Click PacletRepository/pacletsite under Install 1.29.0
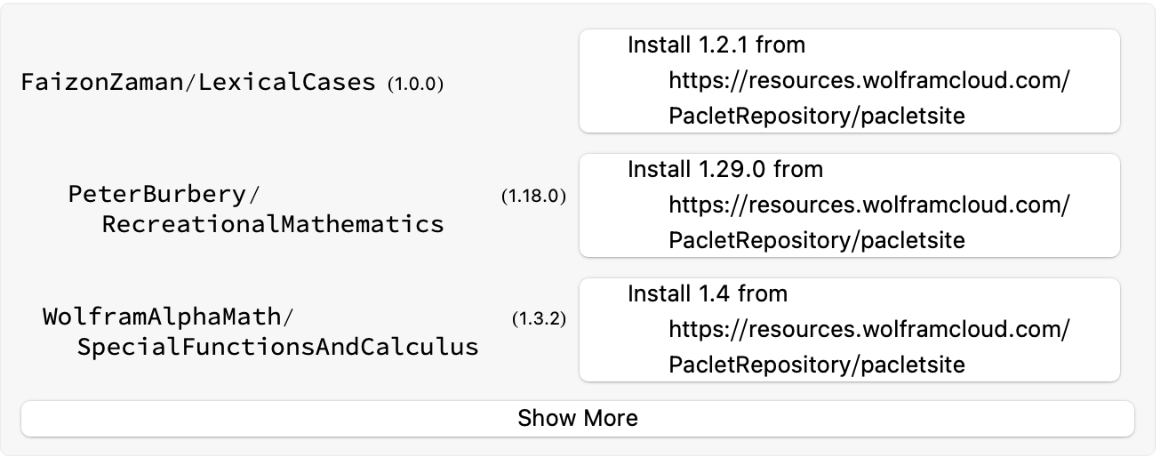Screen dimensions: 1156x460 816,241
